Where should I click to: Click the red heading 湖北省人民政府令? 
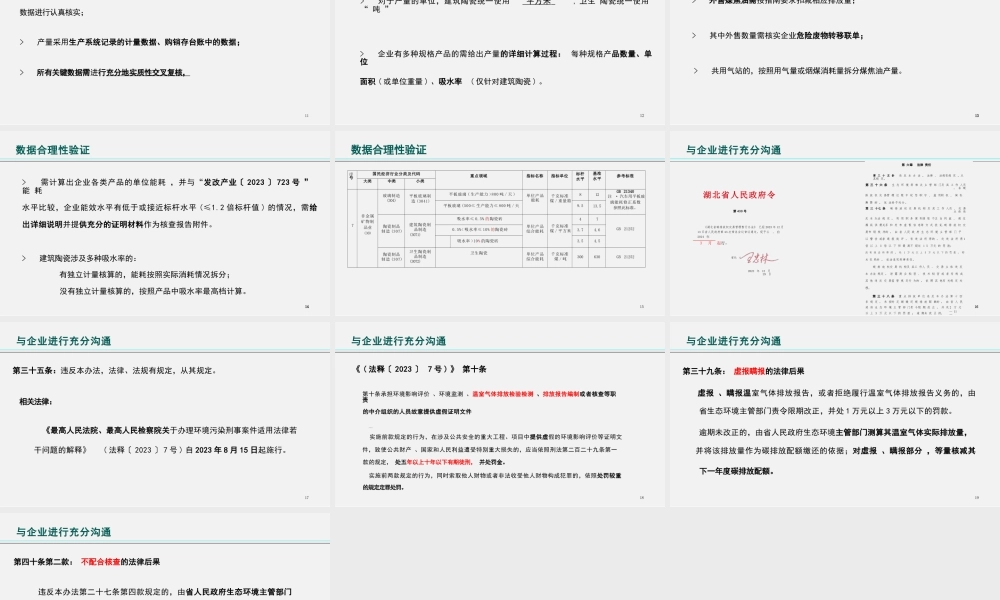tap(741, 193)
